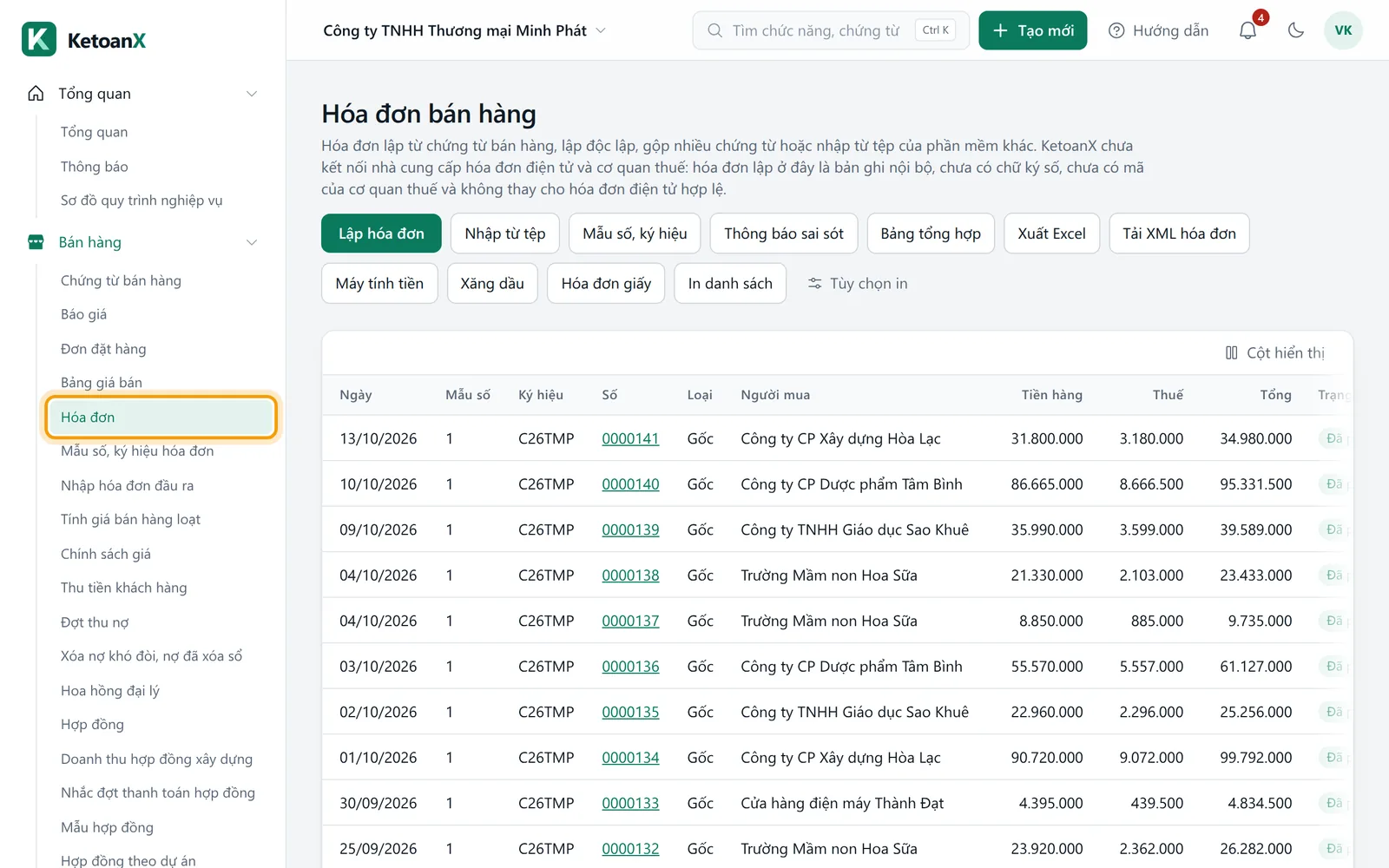1389x868 pixels.
Task: Click total 99.792.000 cell
Action: pos(1255,758)
